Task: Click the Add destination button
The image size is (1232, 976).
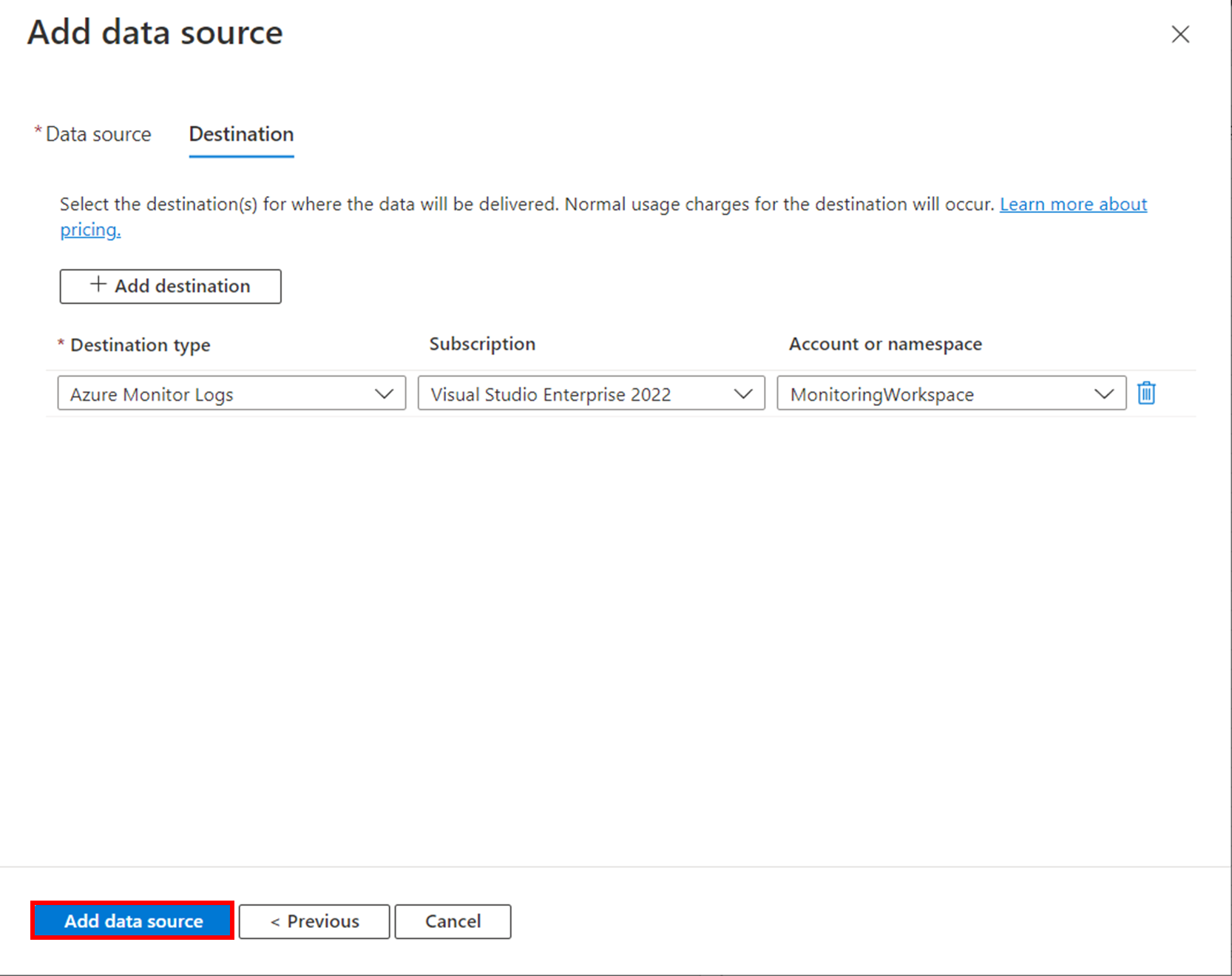Action: [170, 286]
